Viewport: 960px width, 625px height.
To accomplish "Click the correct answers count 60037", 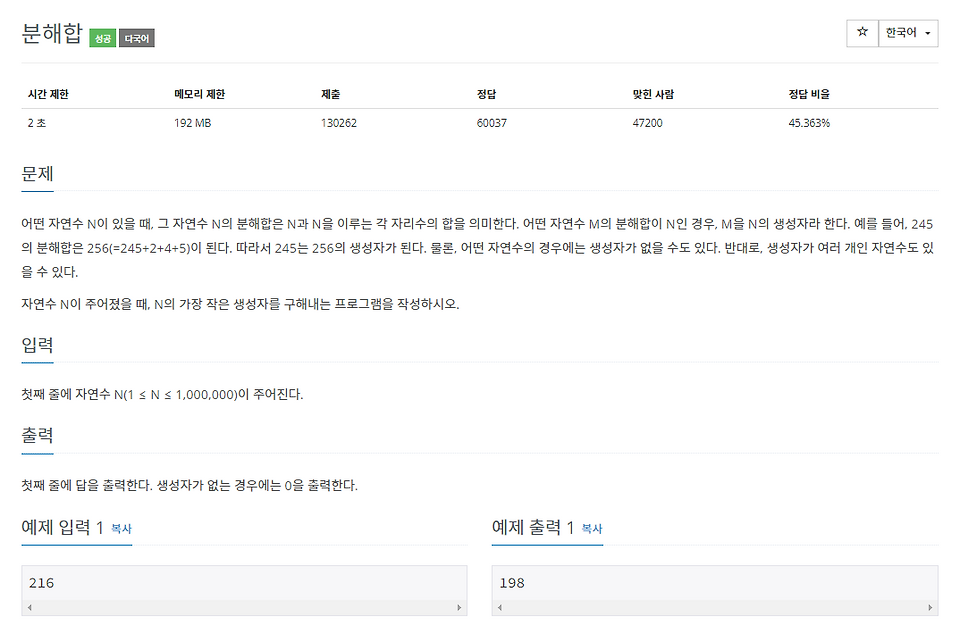I will [x=492, y=122].
